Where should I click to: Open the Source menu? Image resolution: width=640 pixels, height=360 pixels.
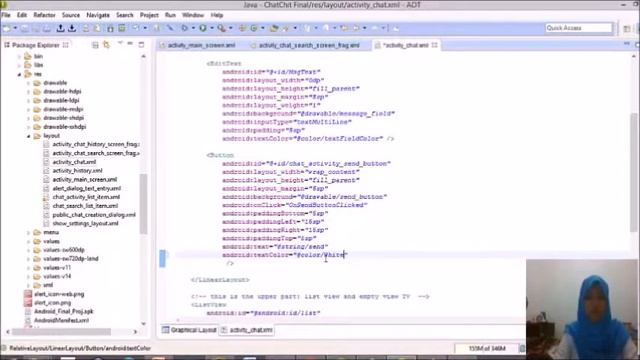click(x=71, y=15)
